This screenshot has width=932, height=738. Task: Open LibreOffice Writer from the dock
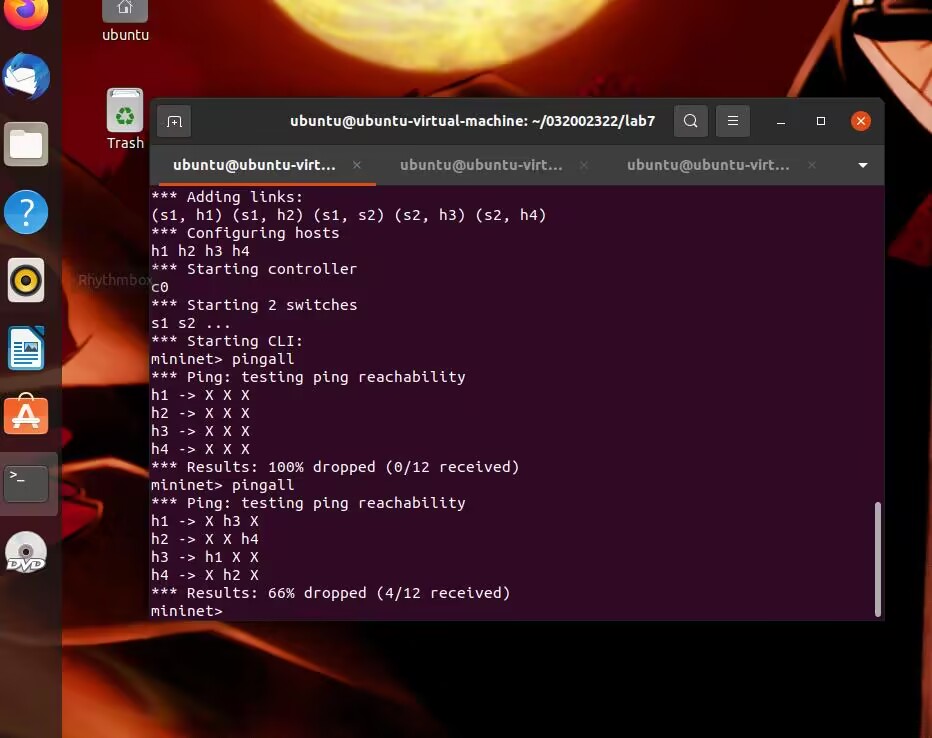pos(26,348)
